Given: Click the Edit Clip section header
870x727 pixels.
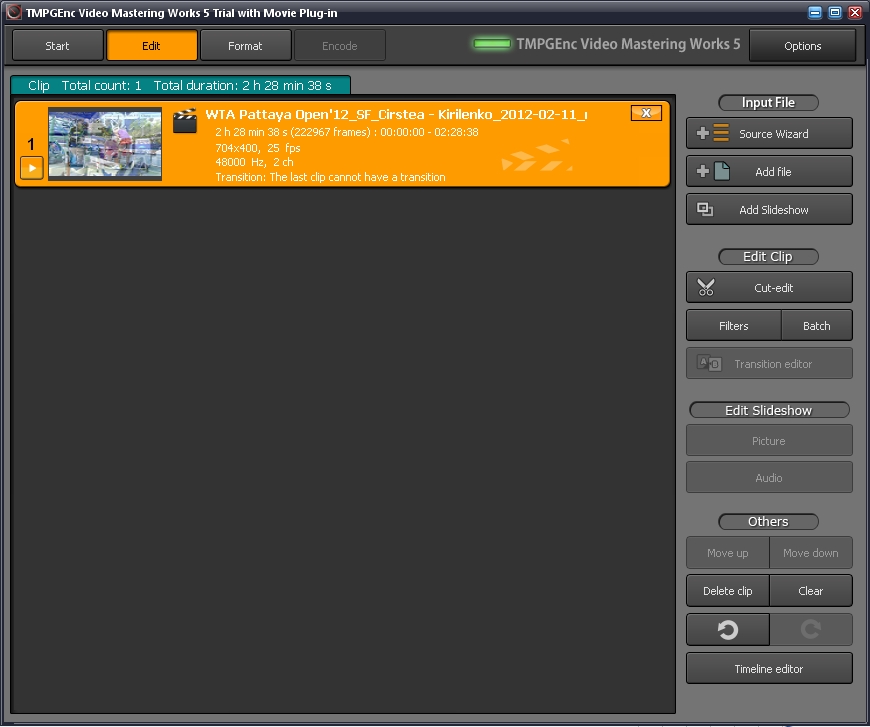Looking at the screenshot, I should pyautogui.click(x=768, y=256).
